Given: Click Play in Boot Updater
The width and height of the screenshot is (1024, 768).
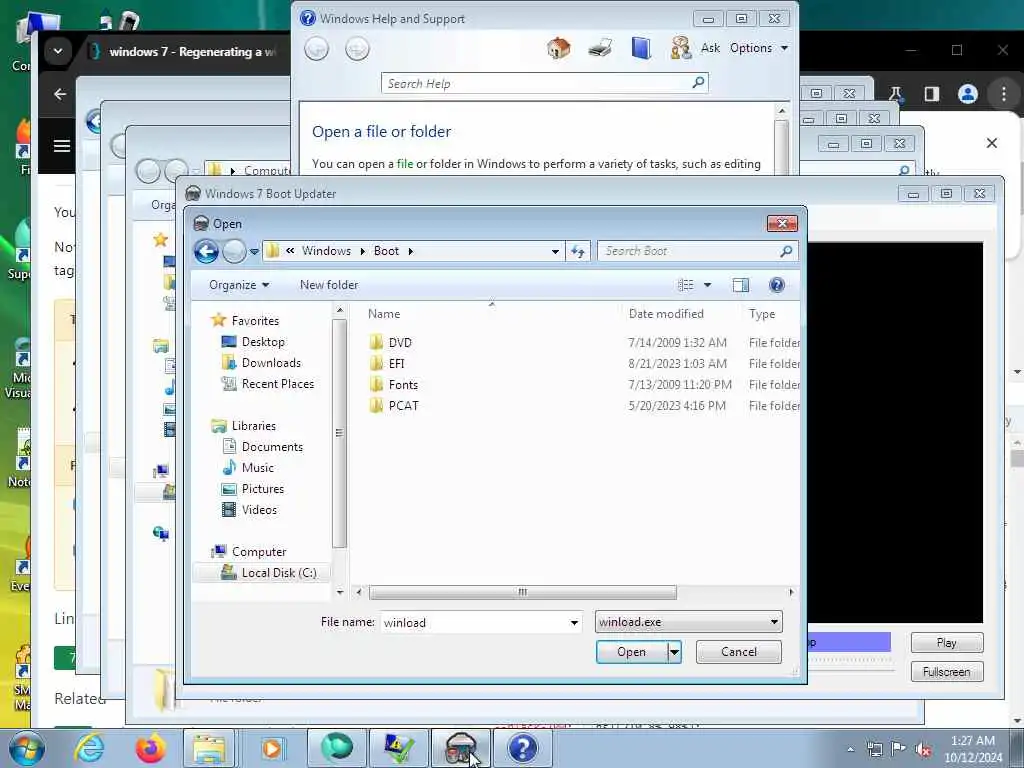Looking at the screenshot, I should point(946,643).
